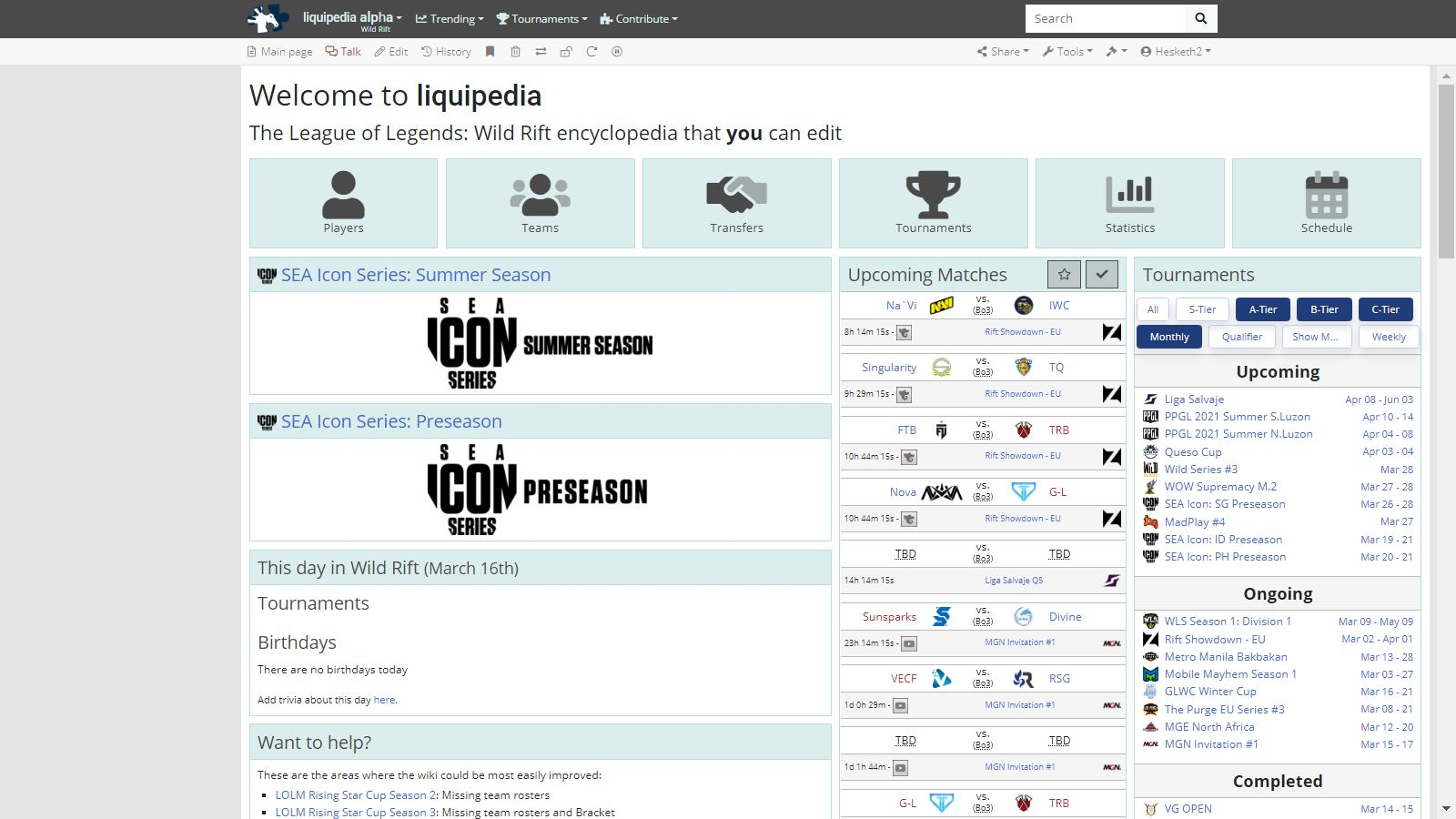The image size is (1456, 819).
Task: Click the pause circle icon in page toolbar
Action: pos(617,52)
